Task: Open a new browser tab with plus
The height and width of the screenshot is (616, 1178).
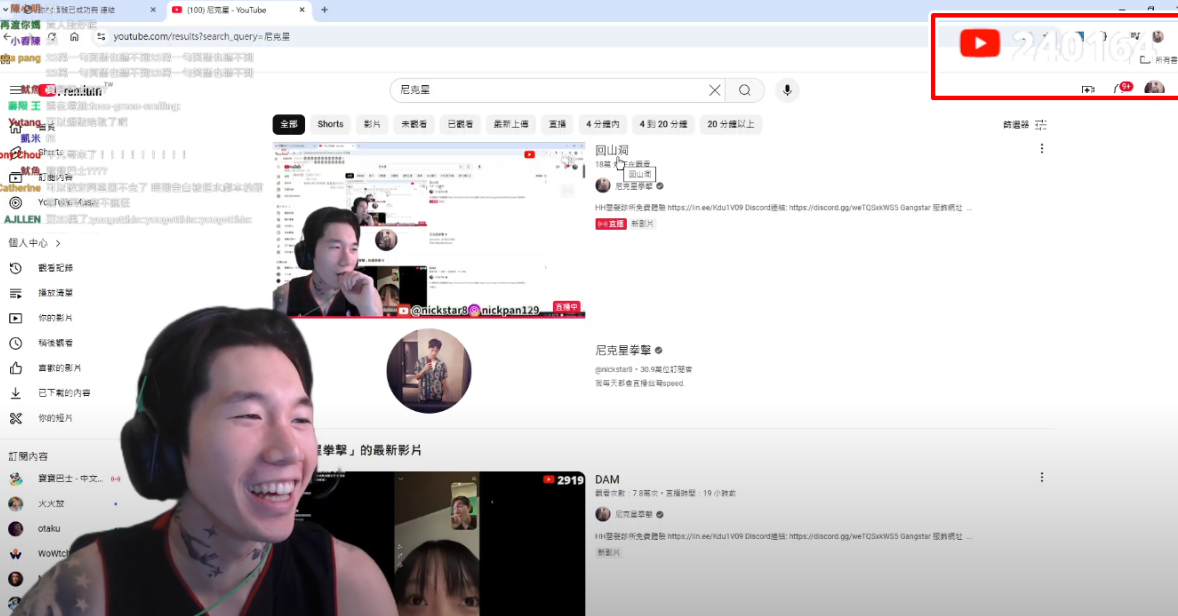Action: (x=325, y=10)
